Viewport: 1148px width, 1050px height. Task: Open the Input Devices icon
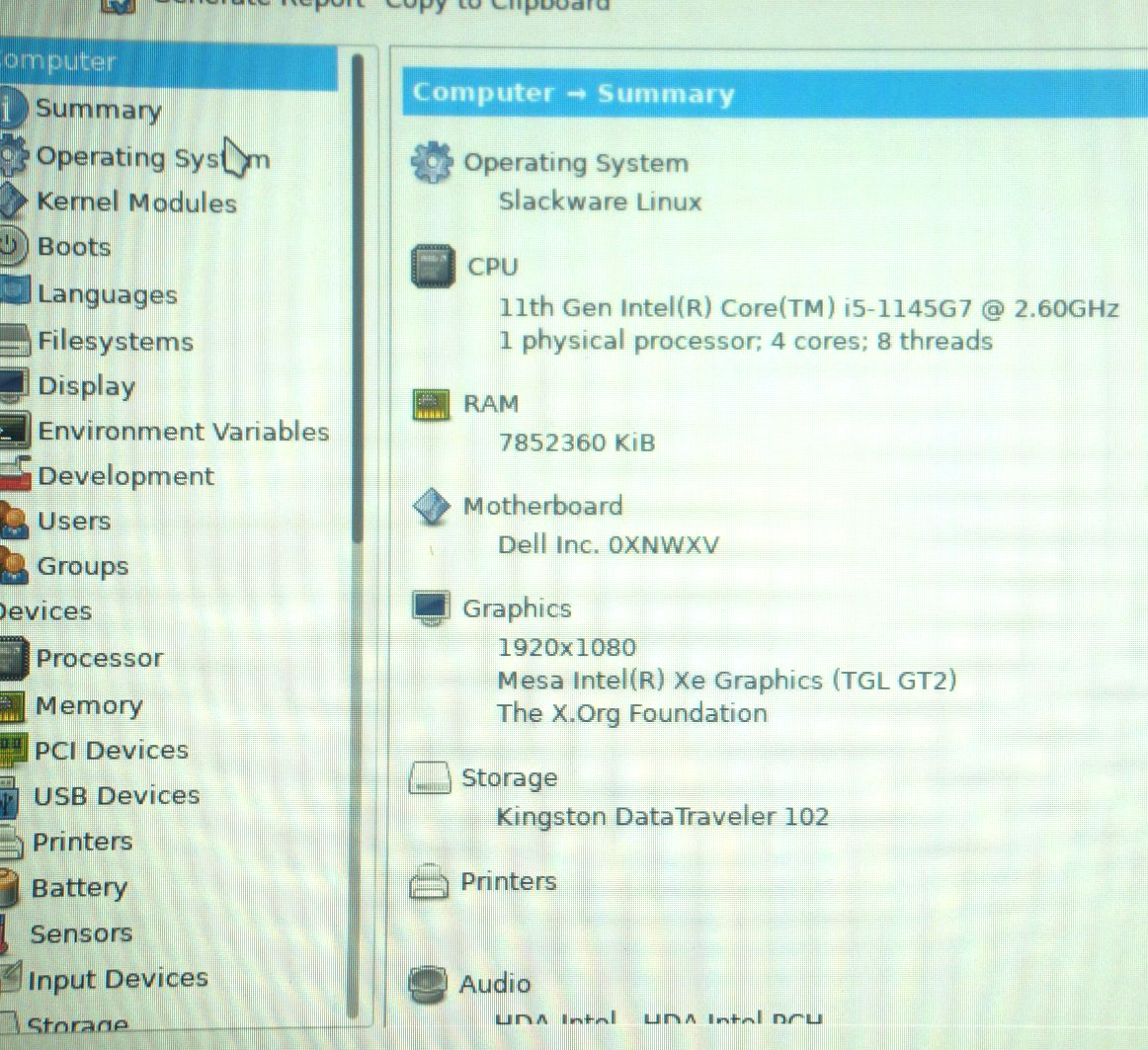(11, 978)
